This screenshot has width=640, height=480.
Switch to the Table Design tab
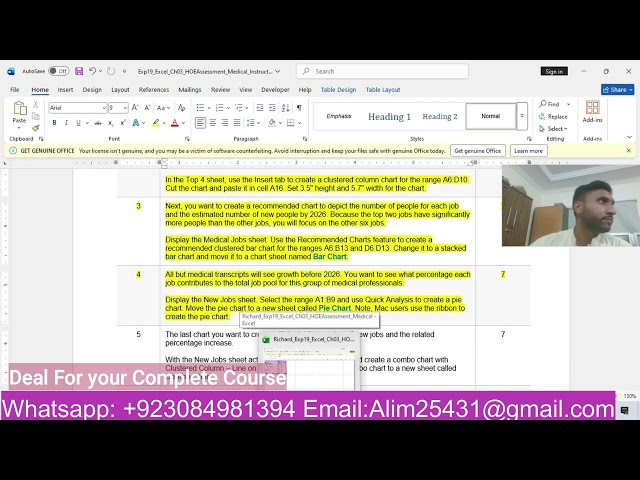(x=338, y=90)
